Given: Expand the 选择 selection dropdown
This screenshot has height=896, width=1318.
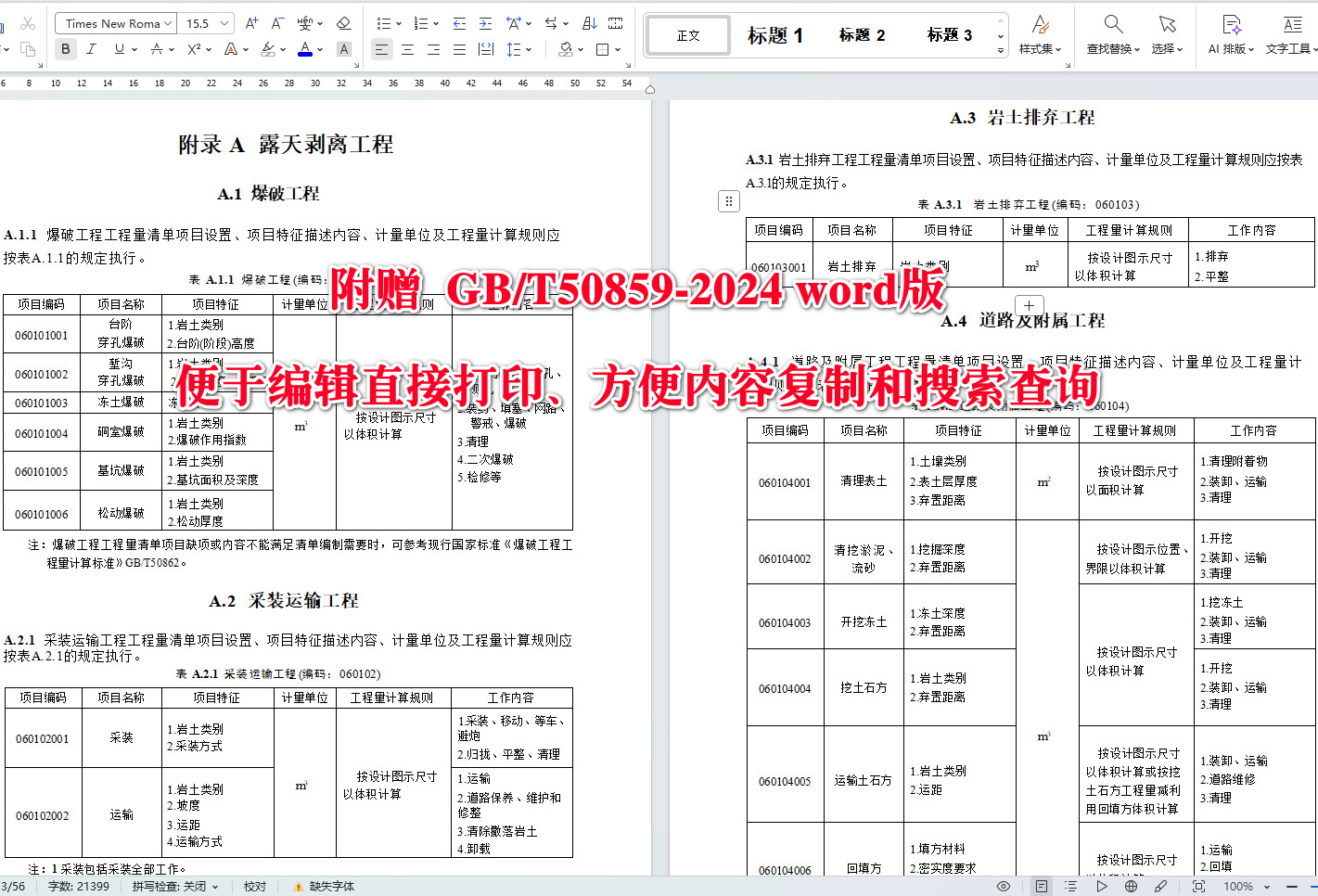Looking at the screenshot, I should point(1166,48).
